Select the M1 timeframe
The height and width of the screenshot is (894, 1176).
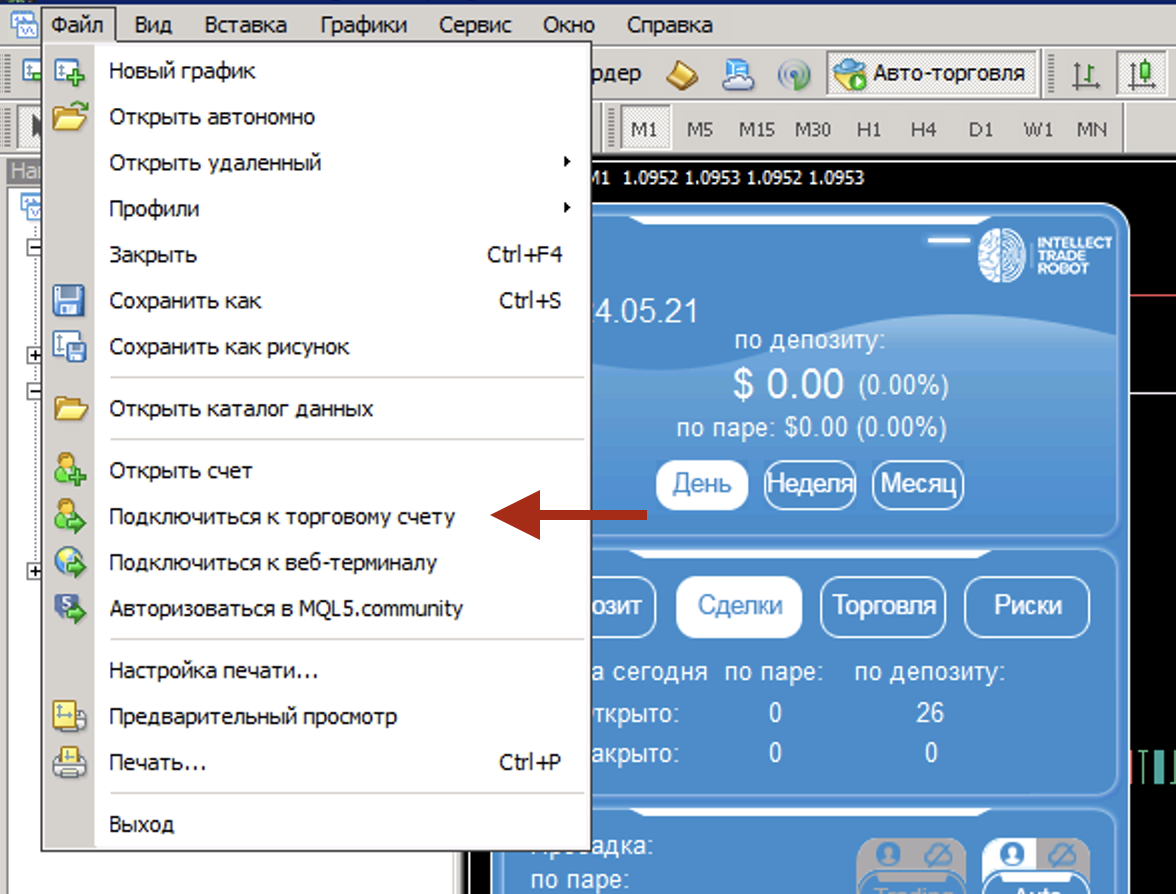pyautogui.click(x=645, y=129)
